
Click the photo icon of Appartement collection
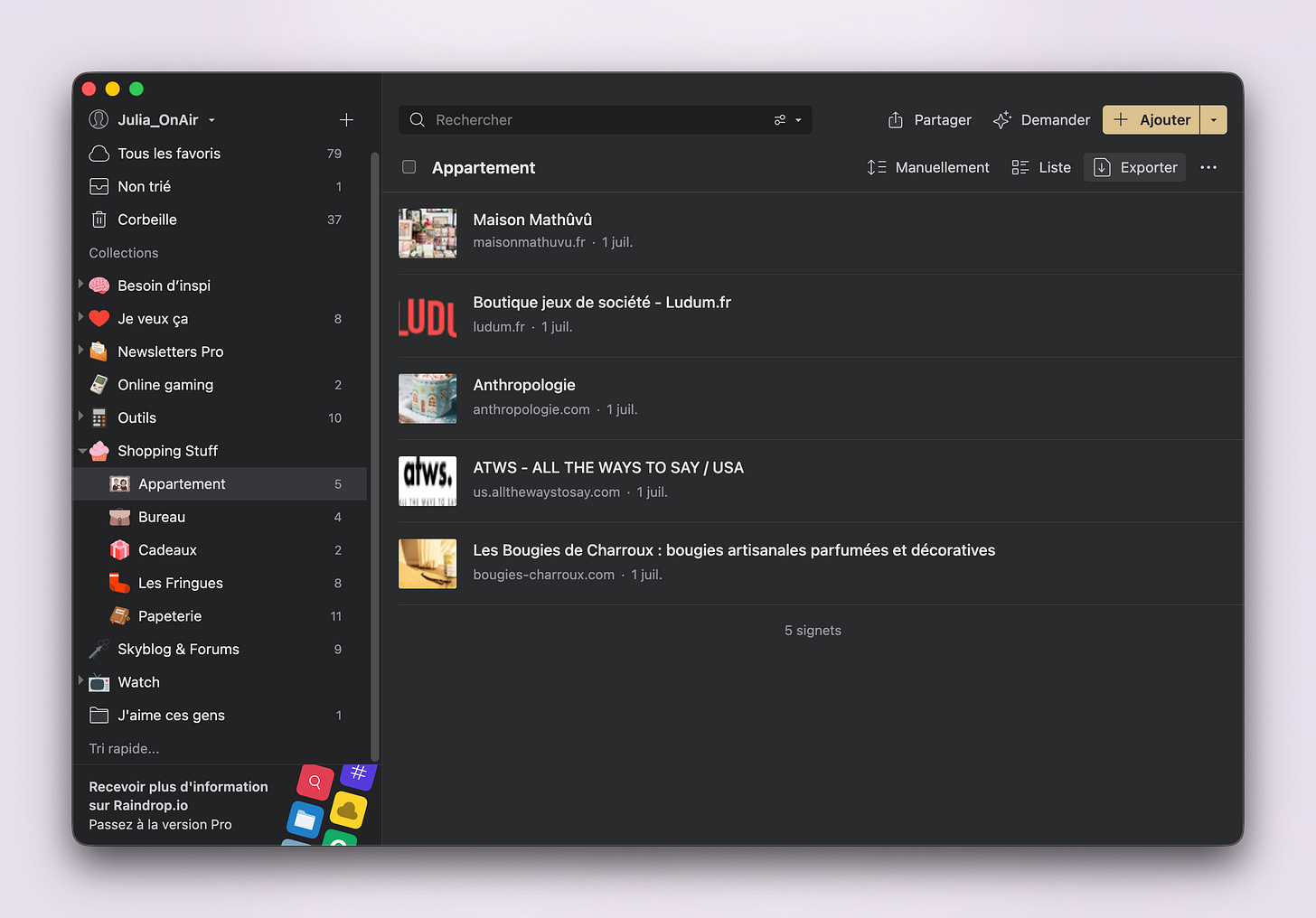click(x=119, y=484)
